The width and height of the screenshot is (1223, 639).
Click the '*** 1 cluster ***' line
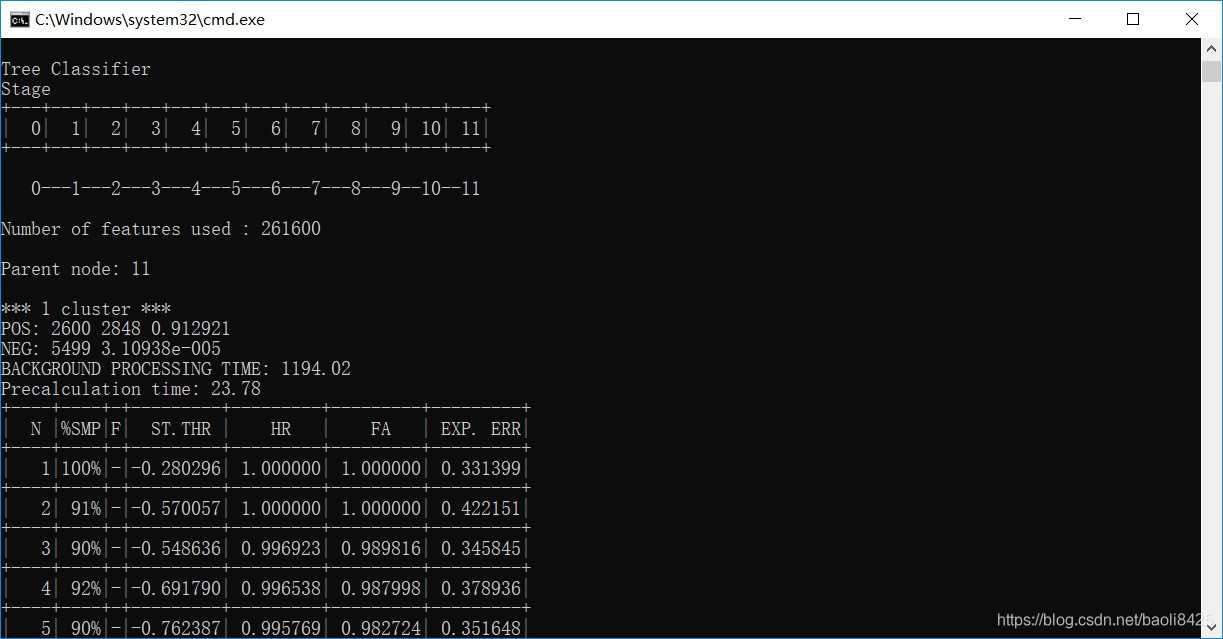[86, 309]
